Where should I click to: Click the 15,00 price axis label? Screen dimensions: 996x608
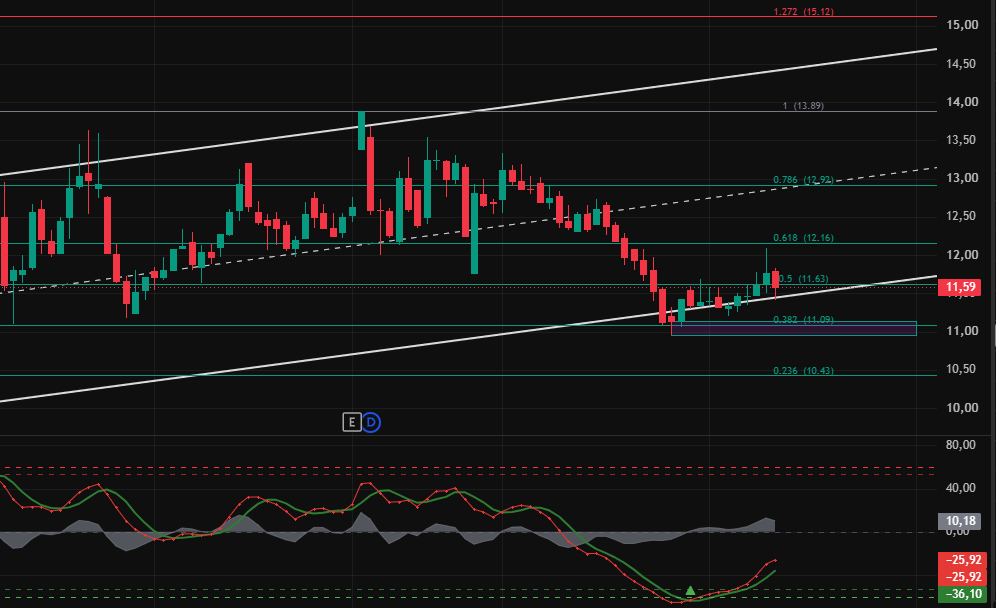tap(962, 25)
